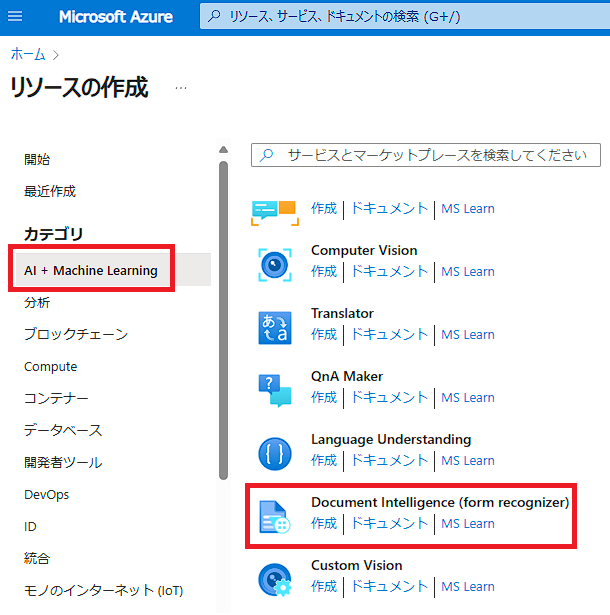Choose the DevOps category

tap(46, 495)
